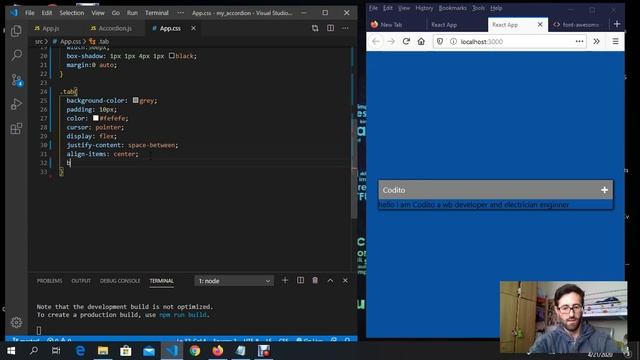
Task: Show site information in the Firefox address bar
Action: click(x=453, y=41)
